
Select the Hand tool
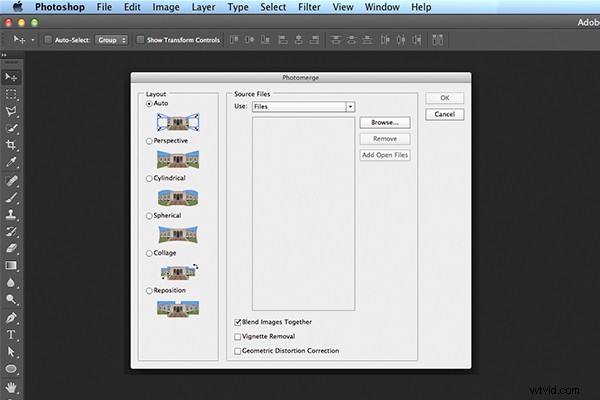11,387
